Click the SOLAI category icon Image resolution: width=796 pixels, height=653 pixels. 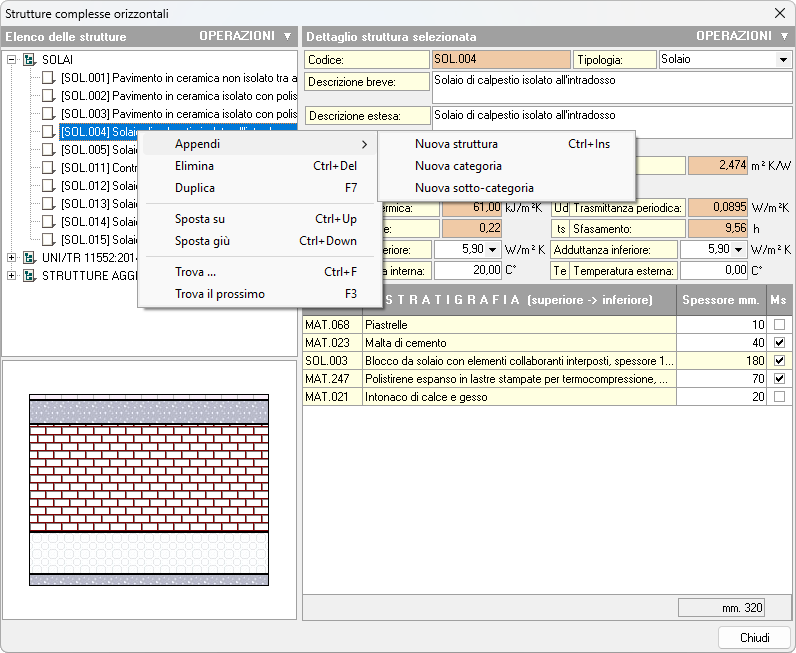(29, 60)
